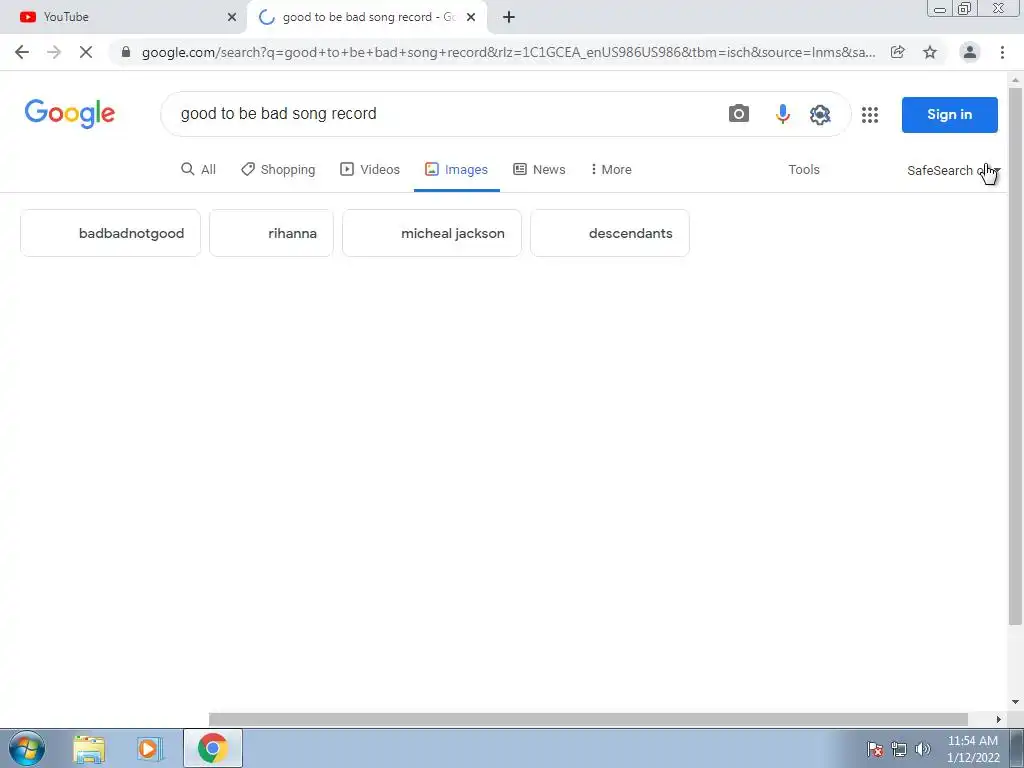1024x768 pixels.
Task: Switch to the YouTube tab
Action: coord(124,17)
